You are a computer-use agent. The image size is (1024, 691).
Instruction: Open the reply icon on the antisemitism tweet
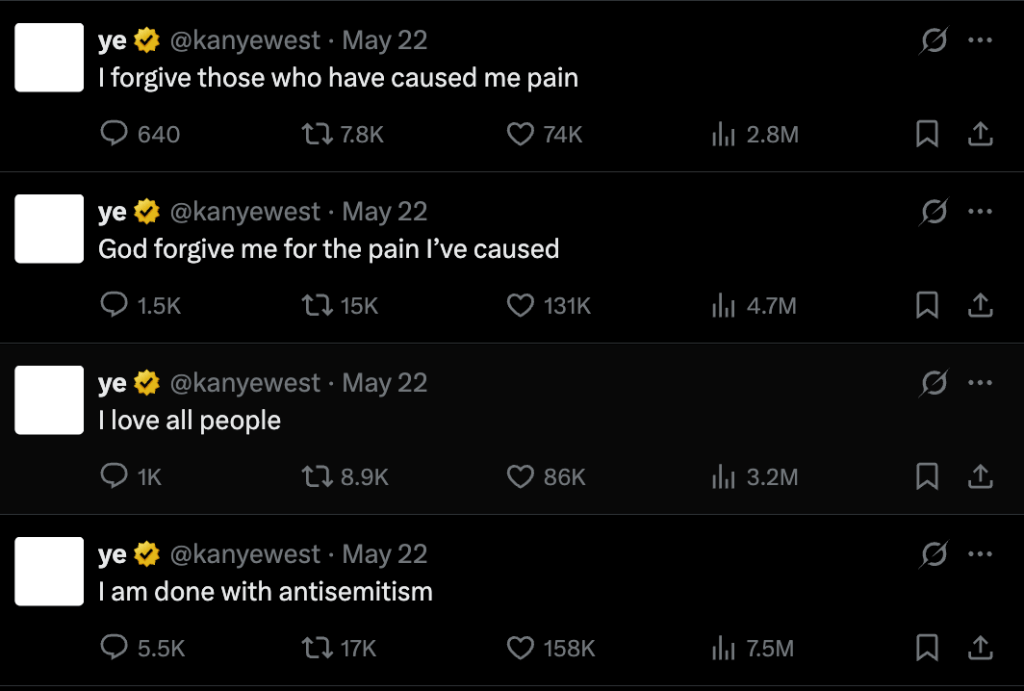coord(113,648)
